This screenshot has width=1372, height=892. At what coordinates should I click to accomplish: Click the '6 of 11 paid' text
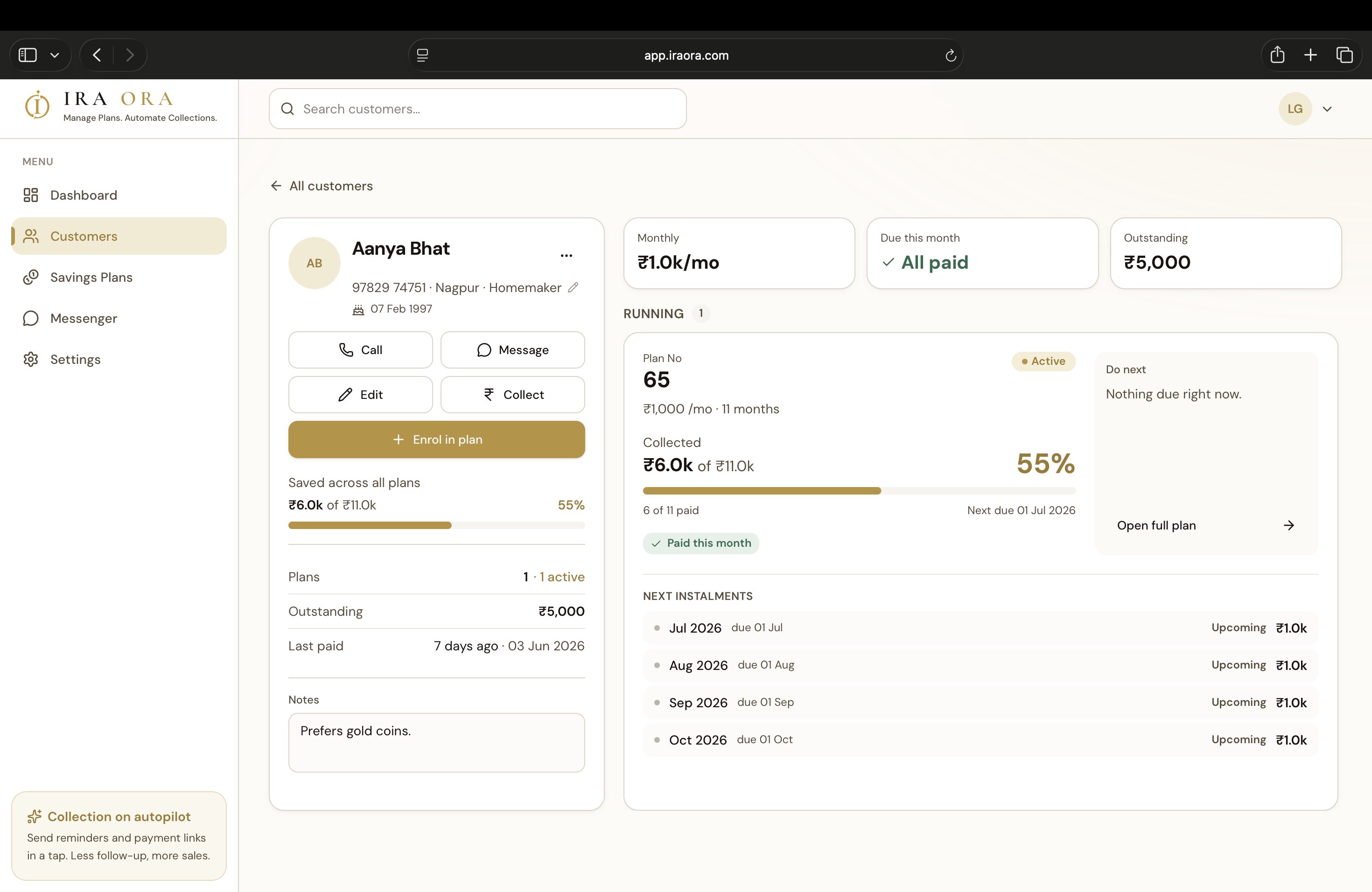671,510
